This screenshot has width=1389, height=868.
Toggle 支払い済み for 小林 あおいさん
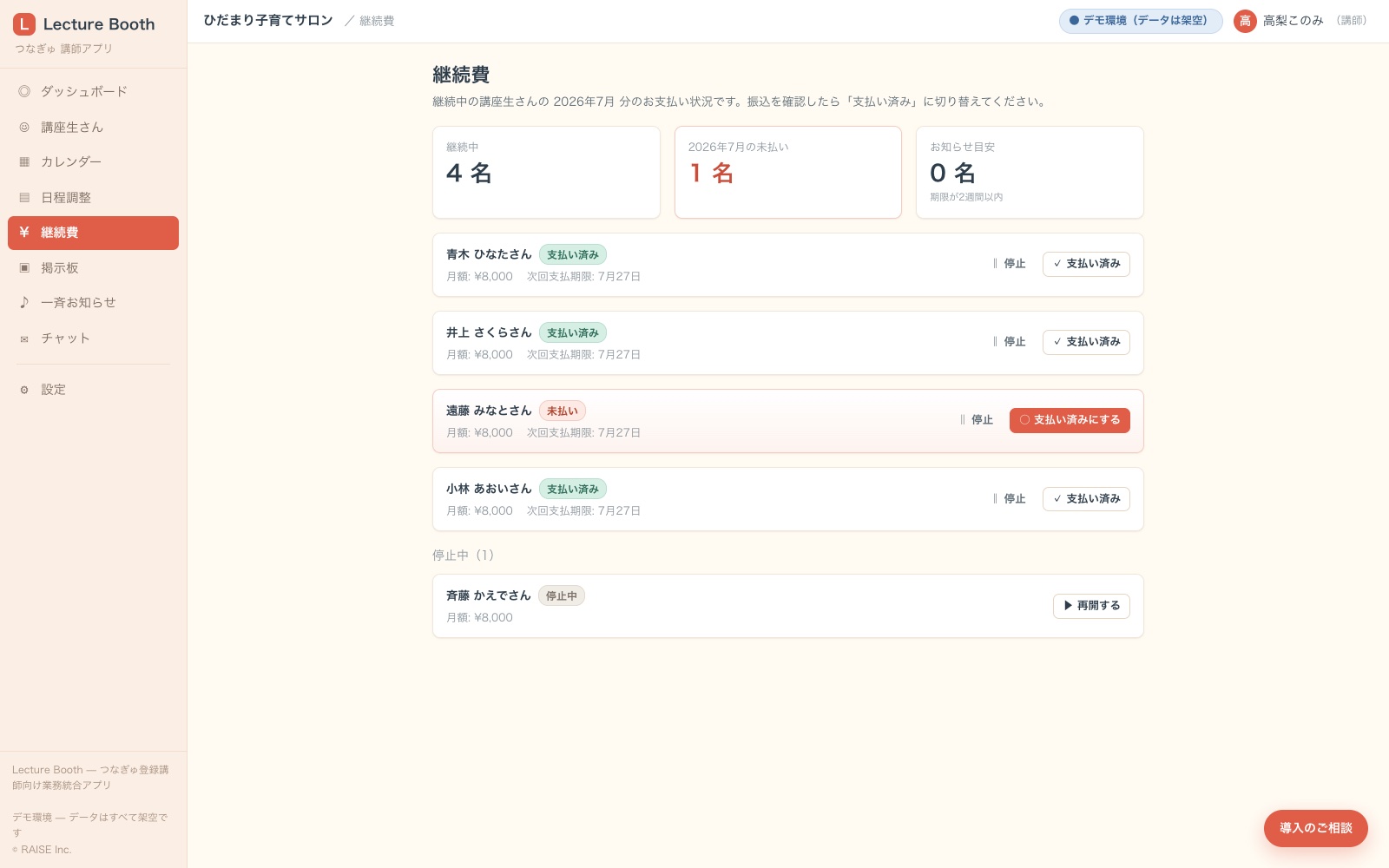click(x=1086, y=499)
